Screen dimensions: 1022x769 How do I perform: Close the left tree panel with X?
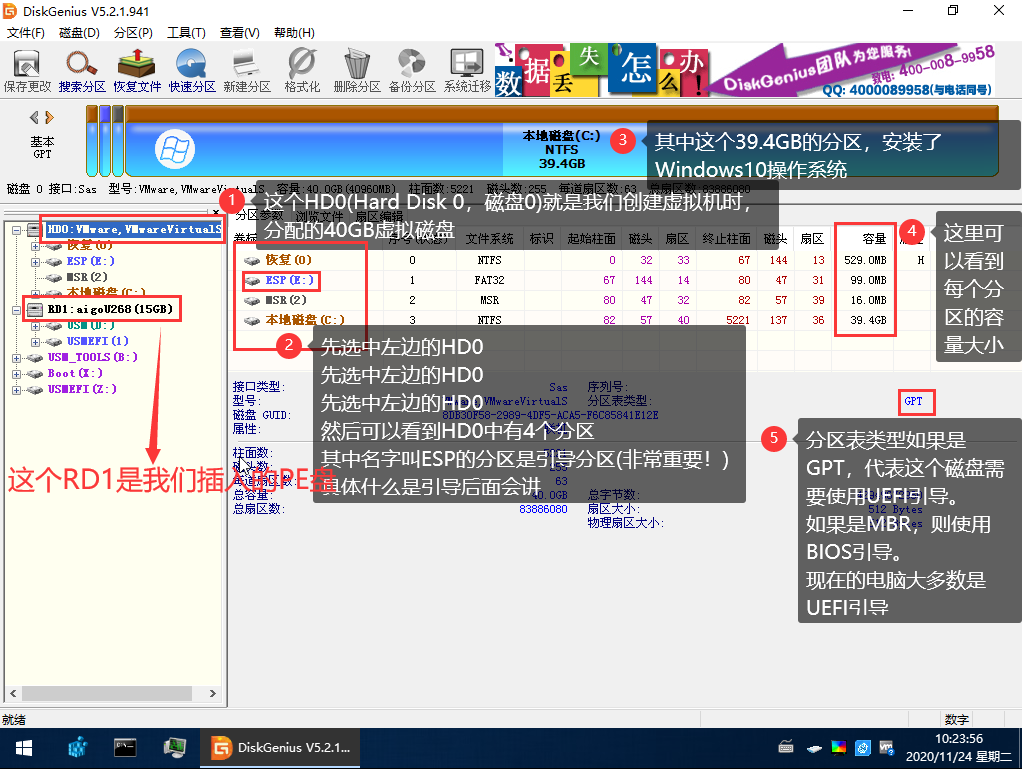216,212
